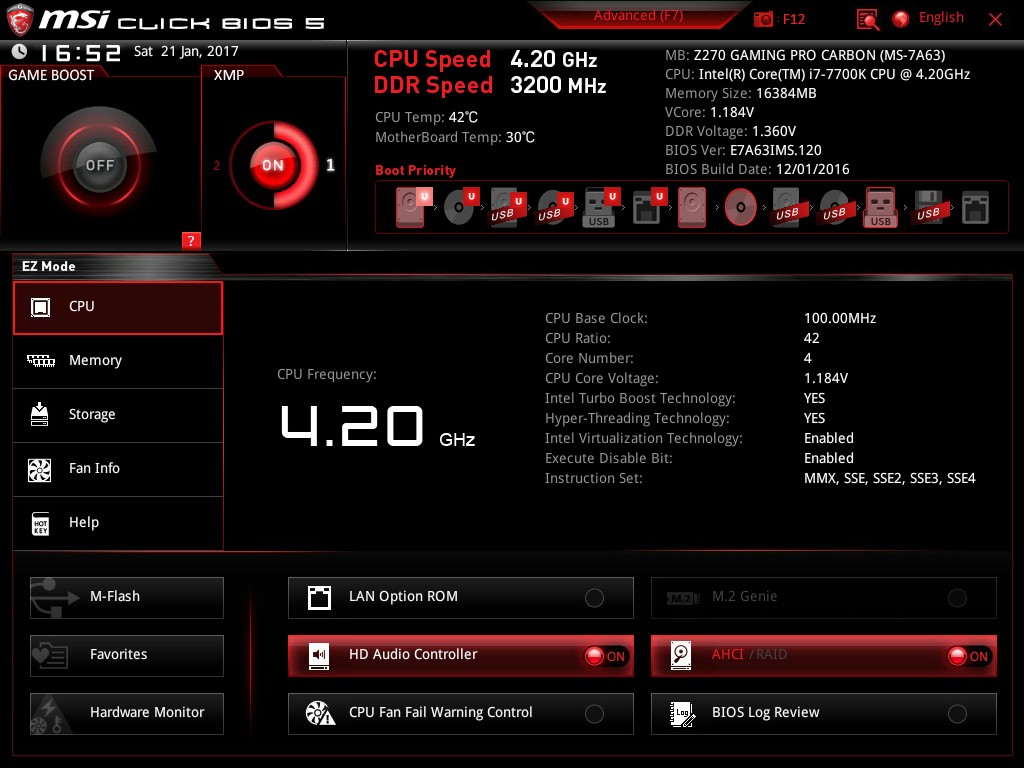Select the highlighted legacy USB key boot icon
The image size is (1024, 768).
pos(881,207)
